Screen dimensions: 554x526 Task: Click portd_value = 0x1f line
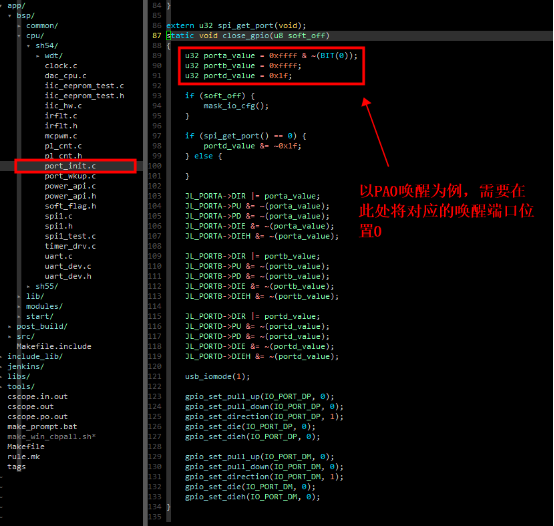click(238, 76)
